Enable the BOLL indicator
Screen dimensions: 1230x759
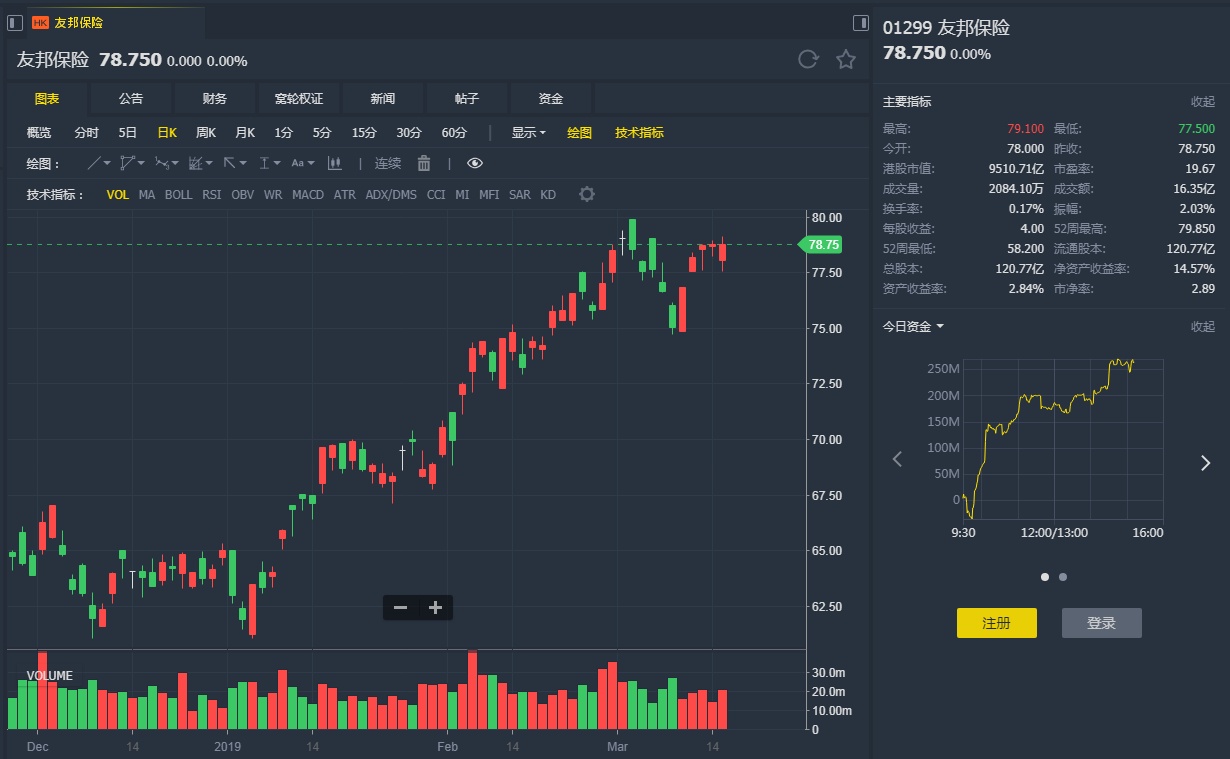click(x=178, y=195)
